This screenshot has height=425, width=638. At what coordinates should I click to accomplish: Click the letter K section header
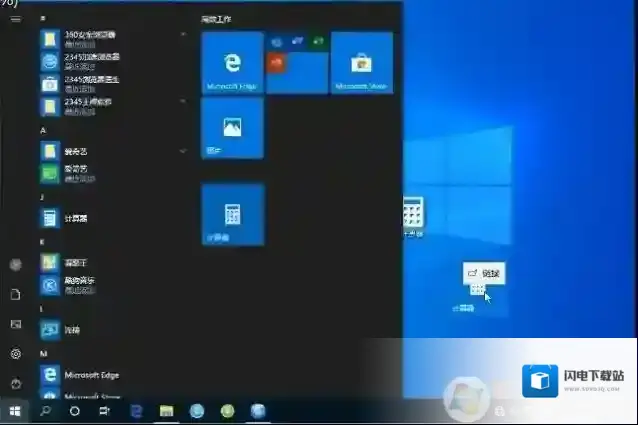pos(42,242)
